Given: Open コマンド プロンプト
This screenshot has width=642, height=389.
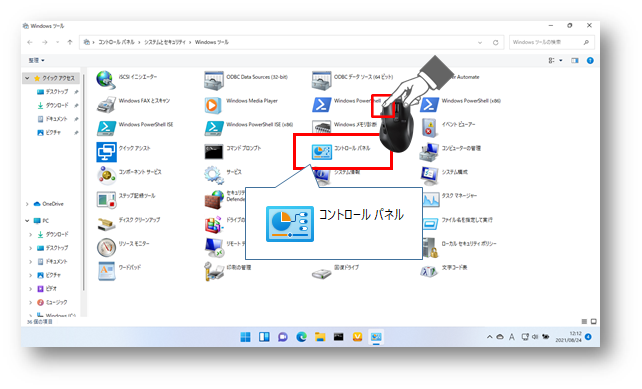Looking at the screenshot, I should click(233, 151).
